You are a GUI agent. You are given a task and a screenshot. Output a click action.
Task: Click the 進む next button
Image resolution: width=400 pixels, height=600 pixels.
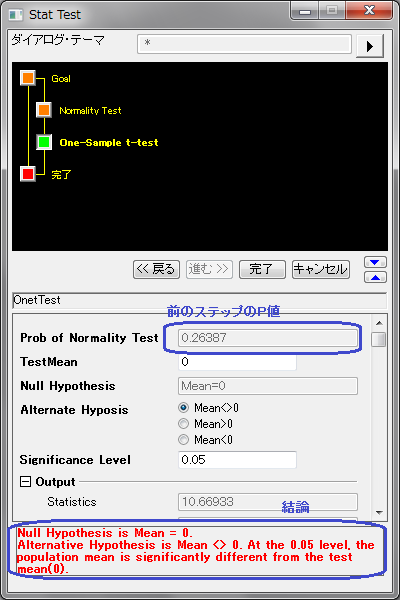pyautogui.click(x=209, y=269)
